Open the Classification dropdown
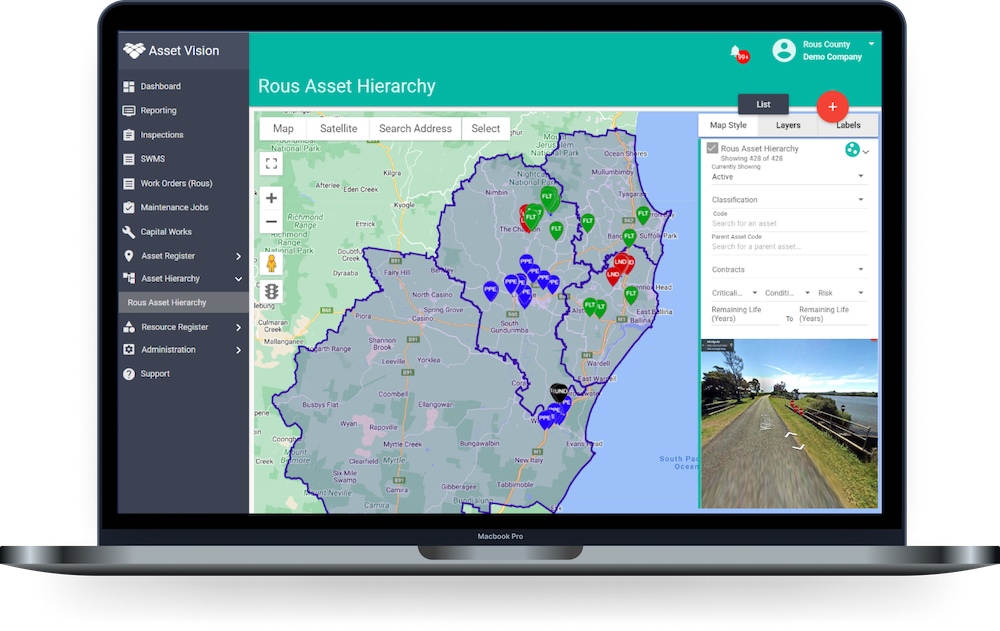The width and height of the screenshot is (1000, 631). click(789, 200)
